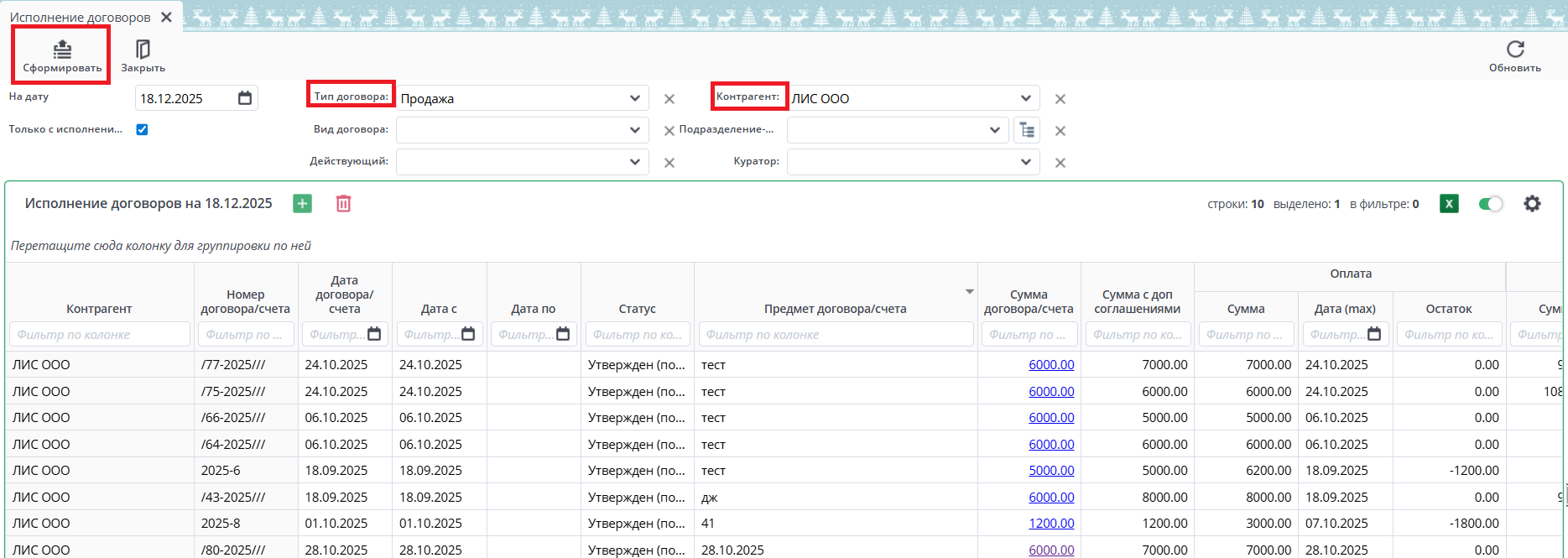This screenshot has width=1568, height=558.
Task: Click the Контрагент column filter field
Action: pyautogui.click(x=99, y=334)
